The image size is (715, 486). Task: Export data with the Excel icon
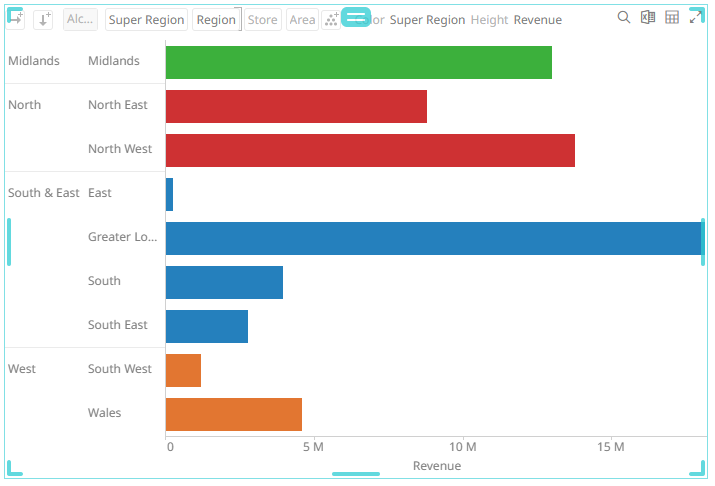648,18
